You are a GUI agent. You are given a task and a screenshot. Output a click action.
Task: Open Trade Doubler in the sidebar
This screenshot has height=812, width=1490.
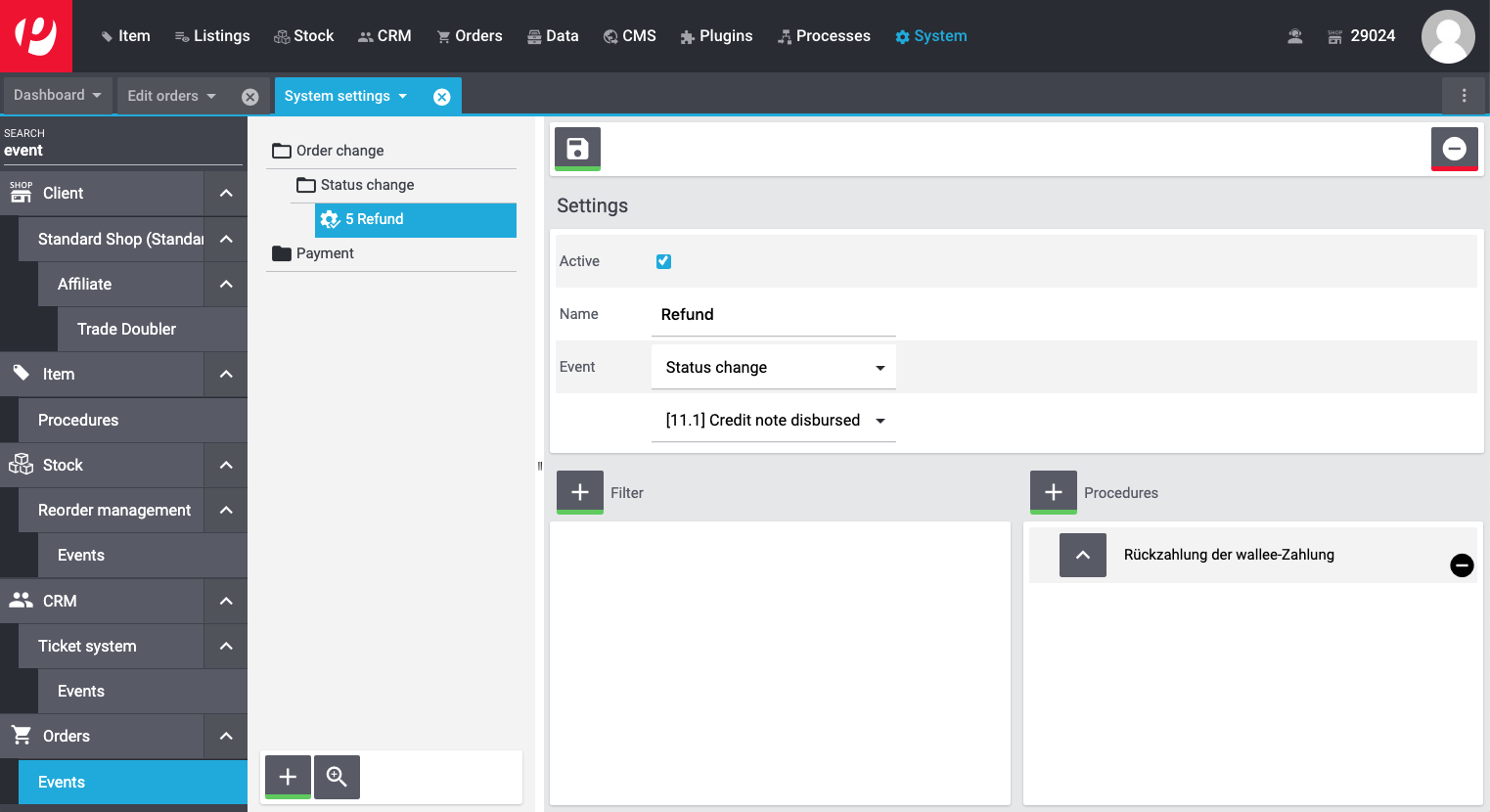(x=126, y=330)
